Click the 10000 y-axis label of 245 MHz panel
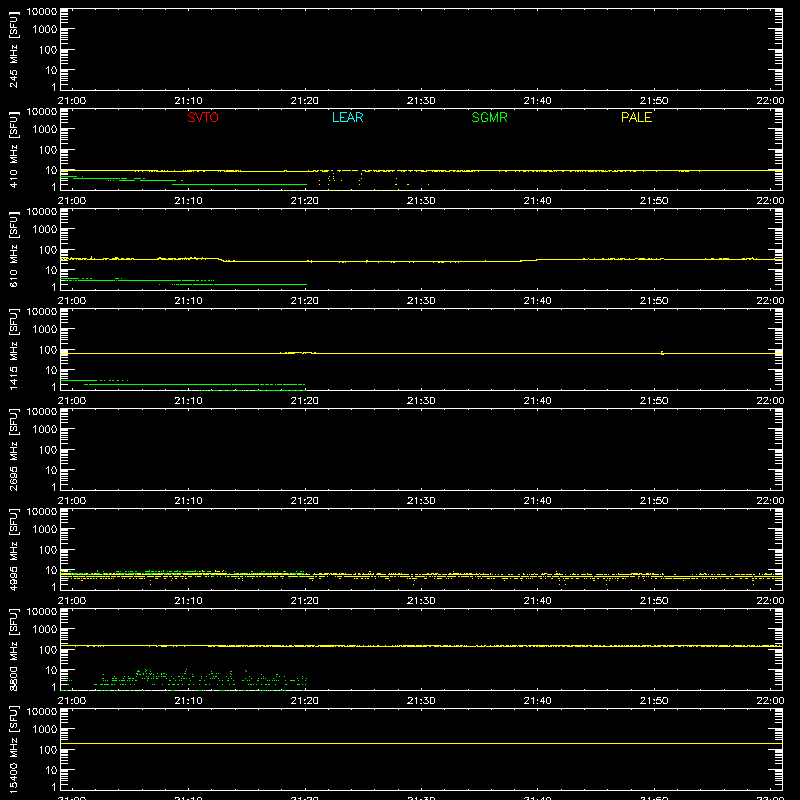 [x=42, y=12]
